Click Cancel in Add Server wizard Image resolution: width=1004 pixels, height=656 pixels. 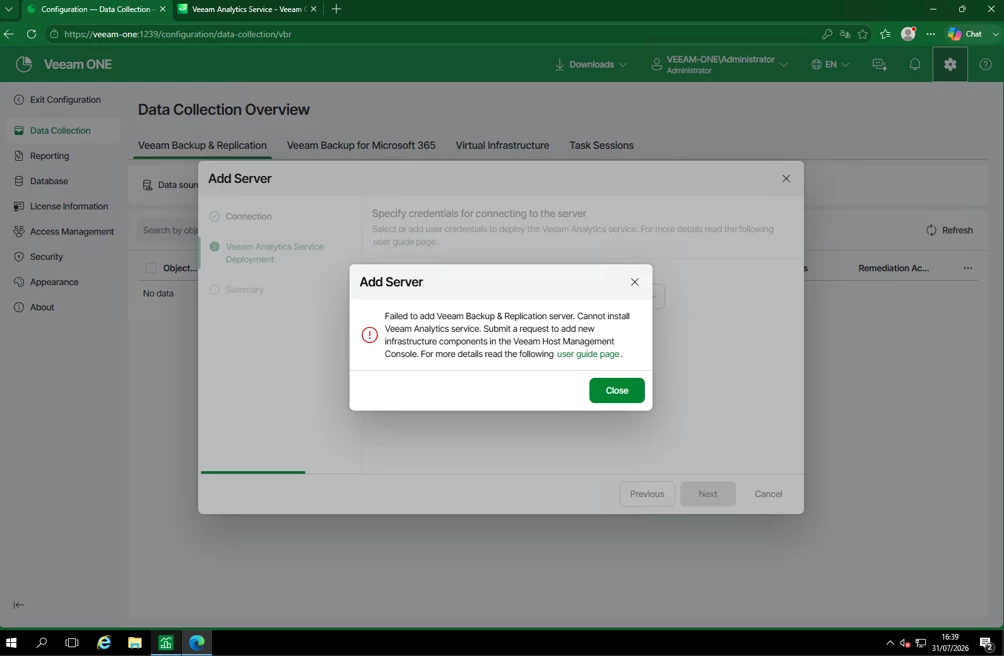768,494
